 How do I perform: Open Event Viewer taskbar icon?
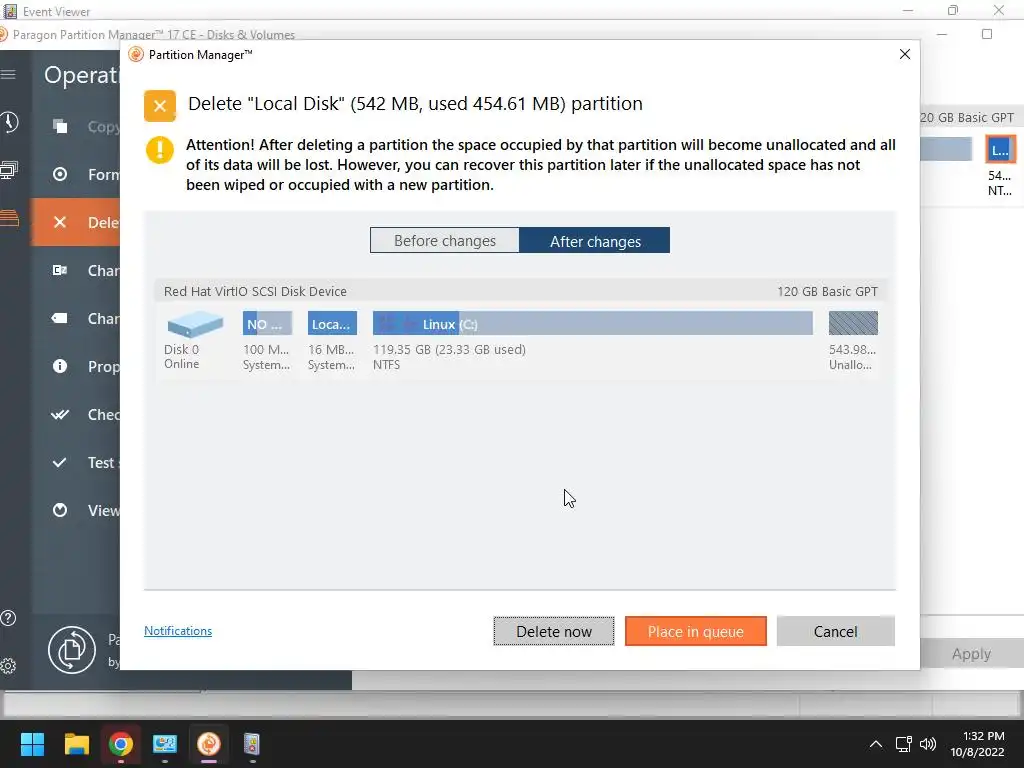tap(252, 744)
